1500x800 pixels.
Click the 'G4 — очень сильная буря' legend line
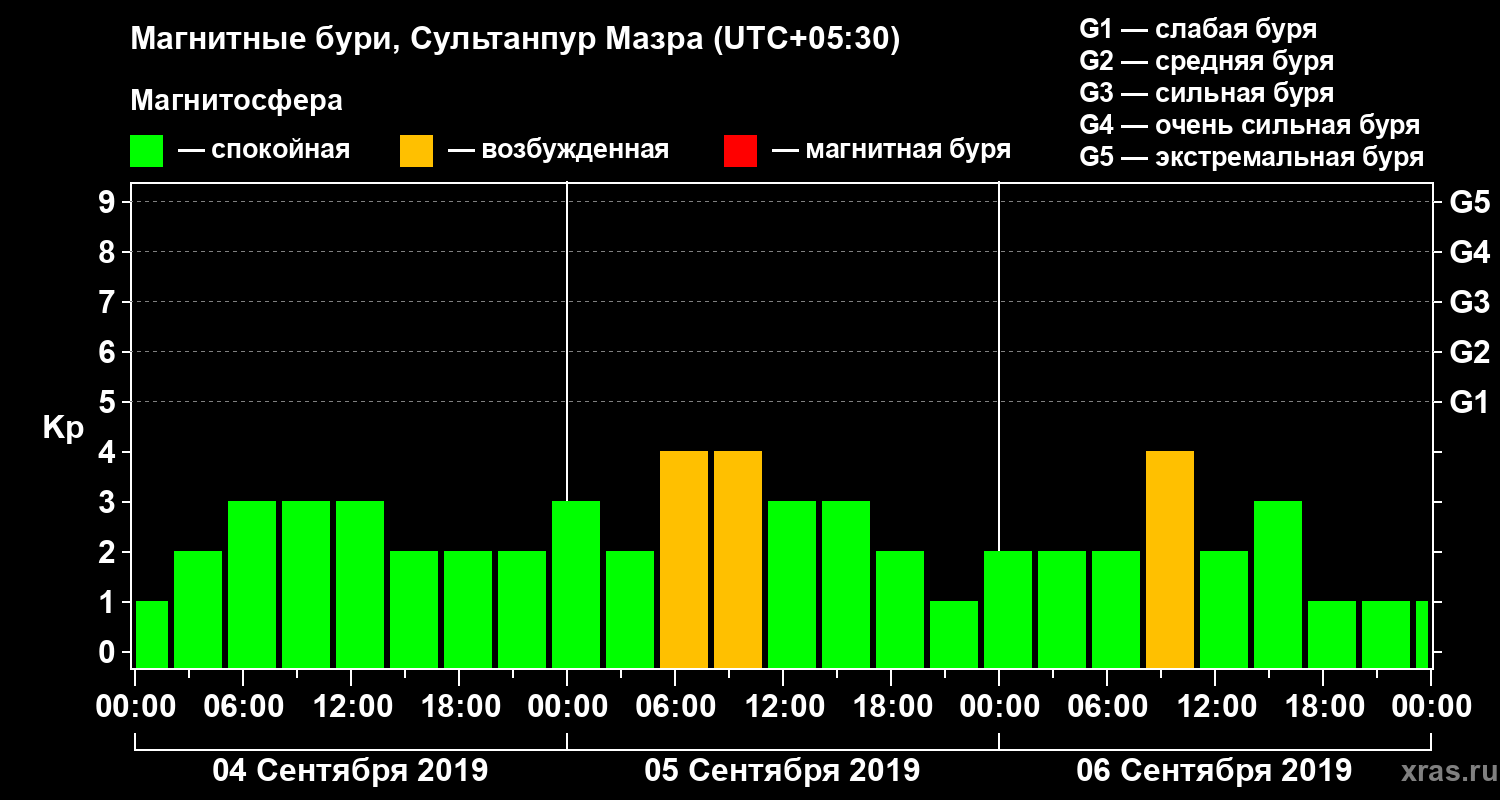pyautogui.click(x=1249, y=125)
